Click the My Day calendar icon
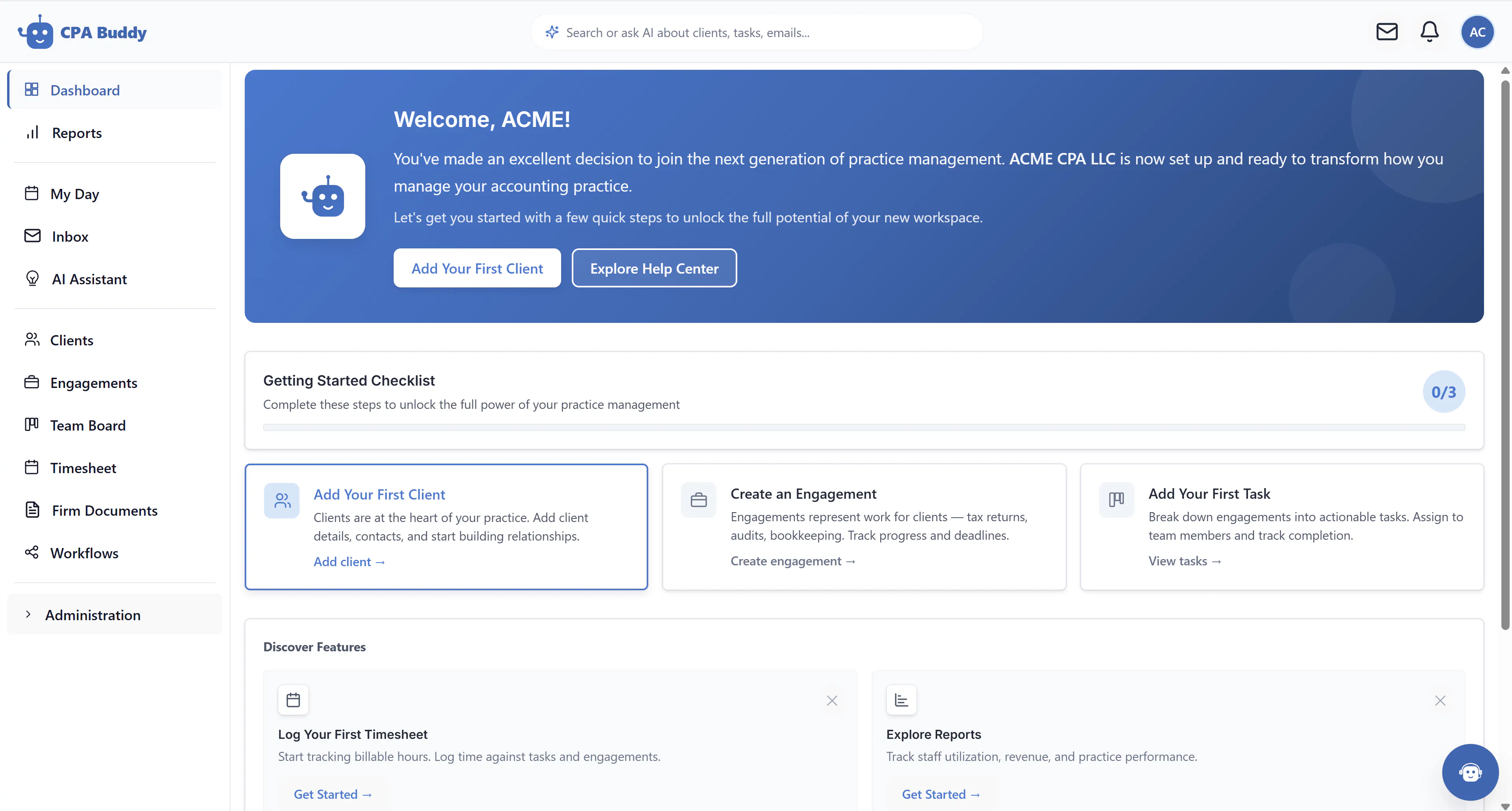The height and width of the screenshot is (811, 1512). pyautogui.click(x=32, y=193)
